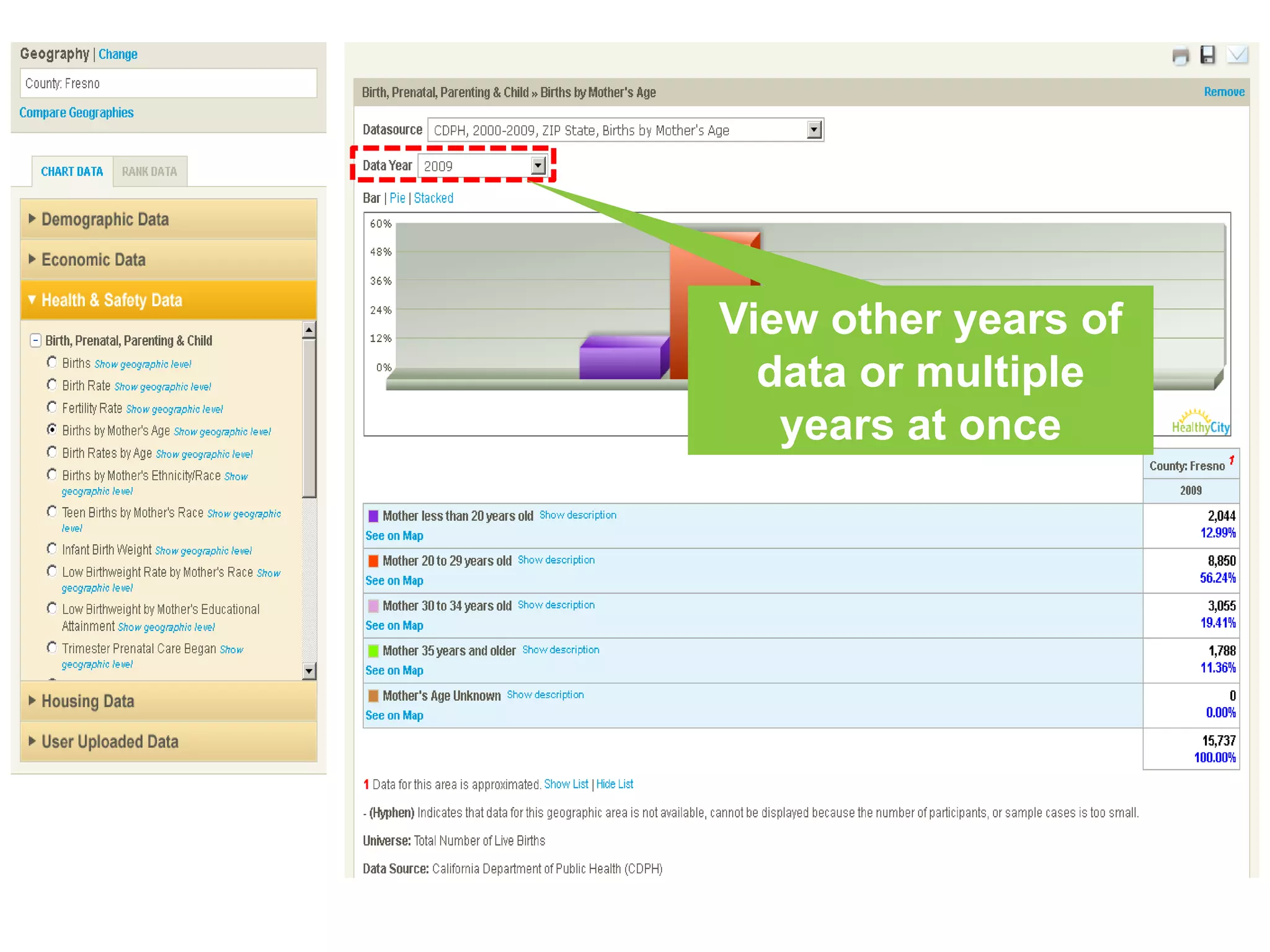Expand the User Uploaded Data section

pyautogui.click(x=168, y=741)
